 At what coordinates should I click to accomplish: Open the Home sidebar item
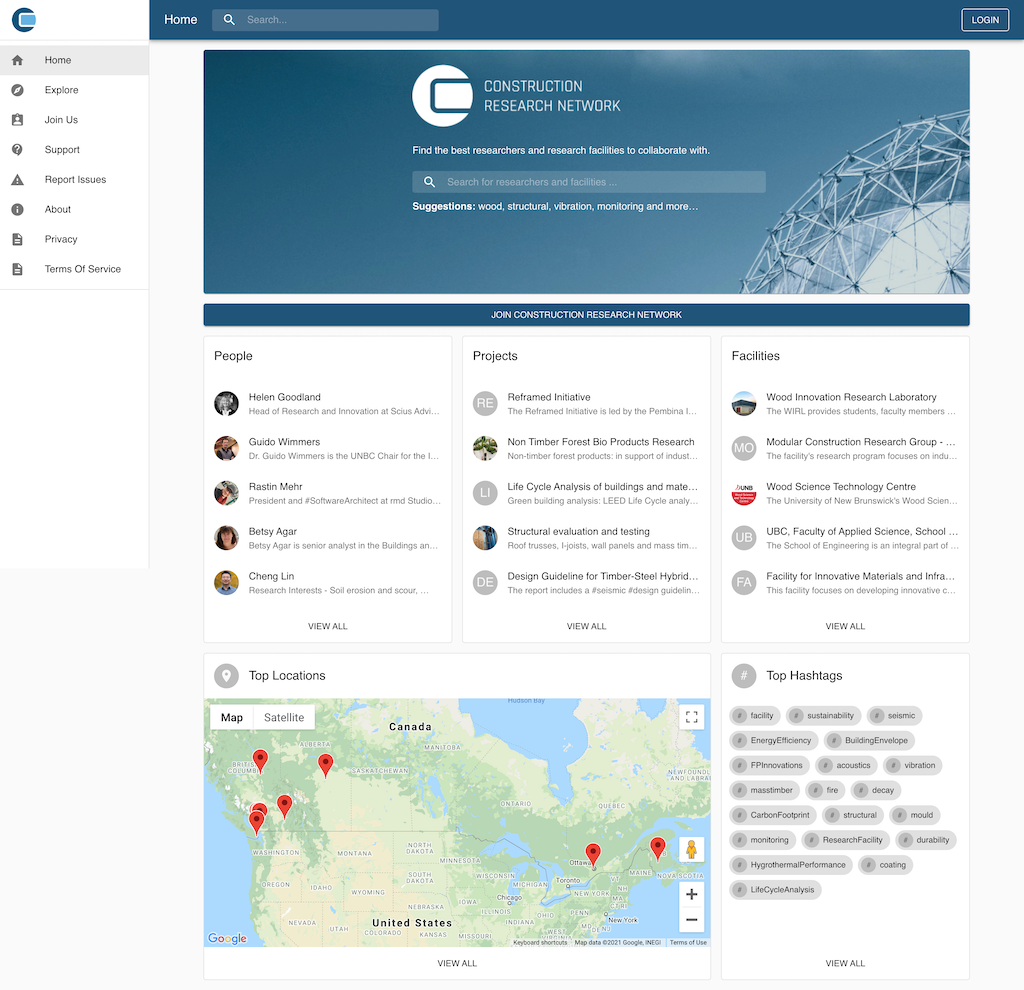coord(74,60)
